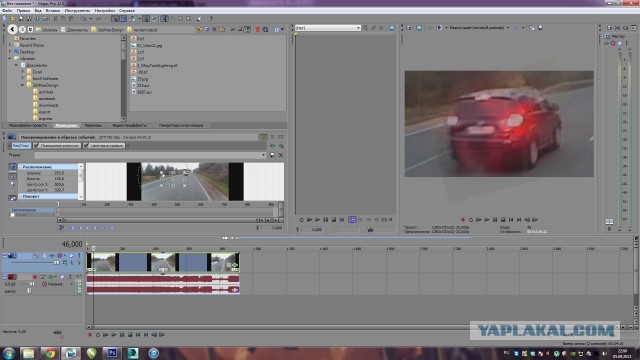Adjust the audio track pan slider
The width and height of the screenshot is (640, 360).
tap(29, 291)
